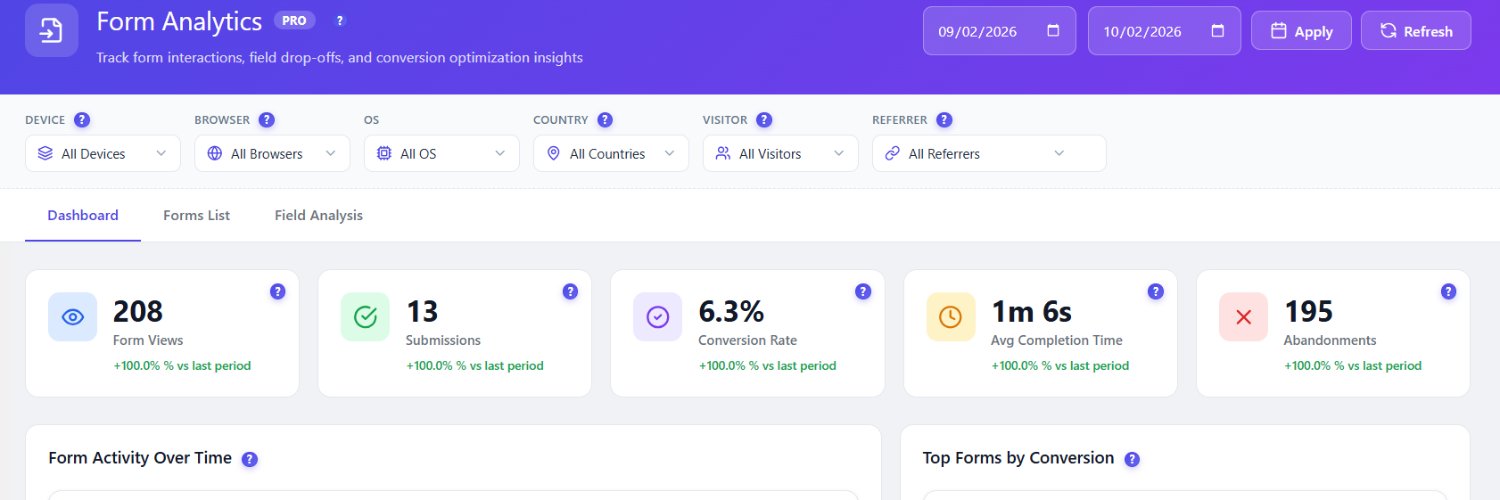This screenshot has width=1500, height=500.
Task: Open Referrer filter help icon
Action: (x=944, y=120)
